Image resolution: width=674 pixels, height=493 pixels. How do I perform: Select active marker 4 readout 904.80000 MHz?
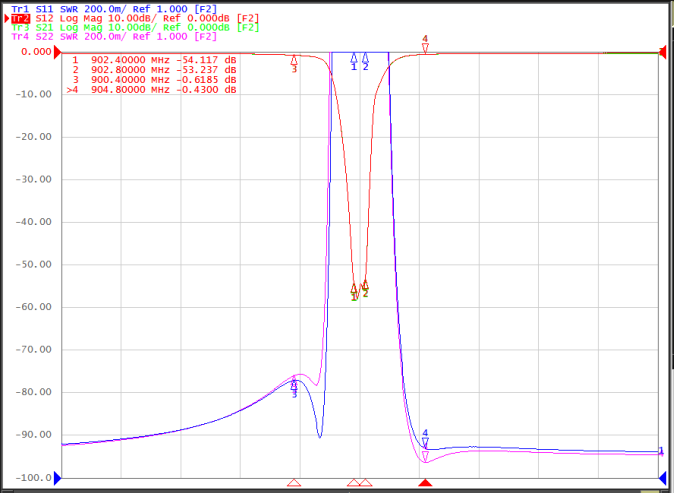coord(152,90)
